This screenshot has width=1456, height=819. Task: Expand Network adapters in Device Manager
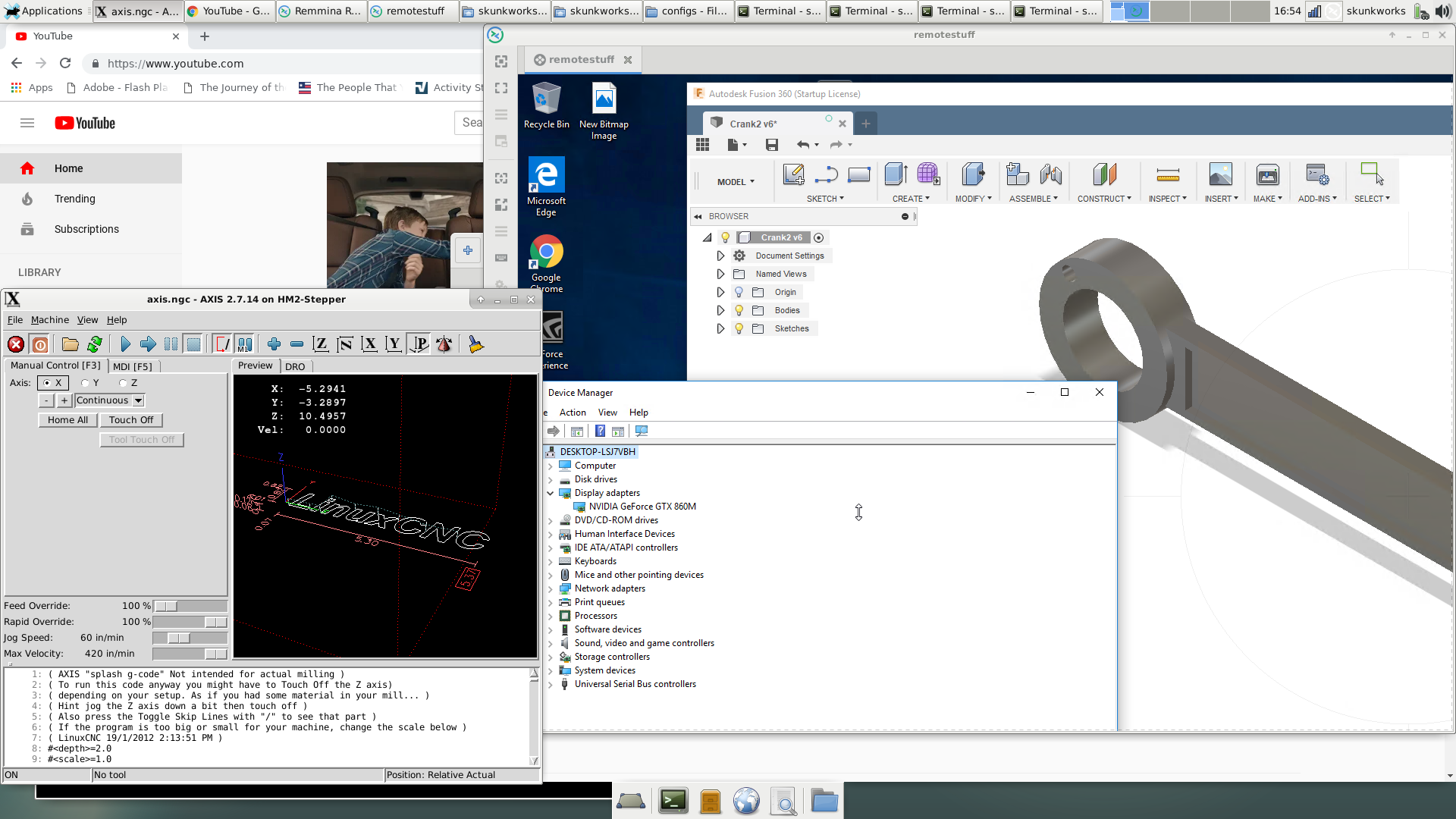pyautogui.click(x=551, y=588)
